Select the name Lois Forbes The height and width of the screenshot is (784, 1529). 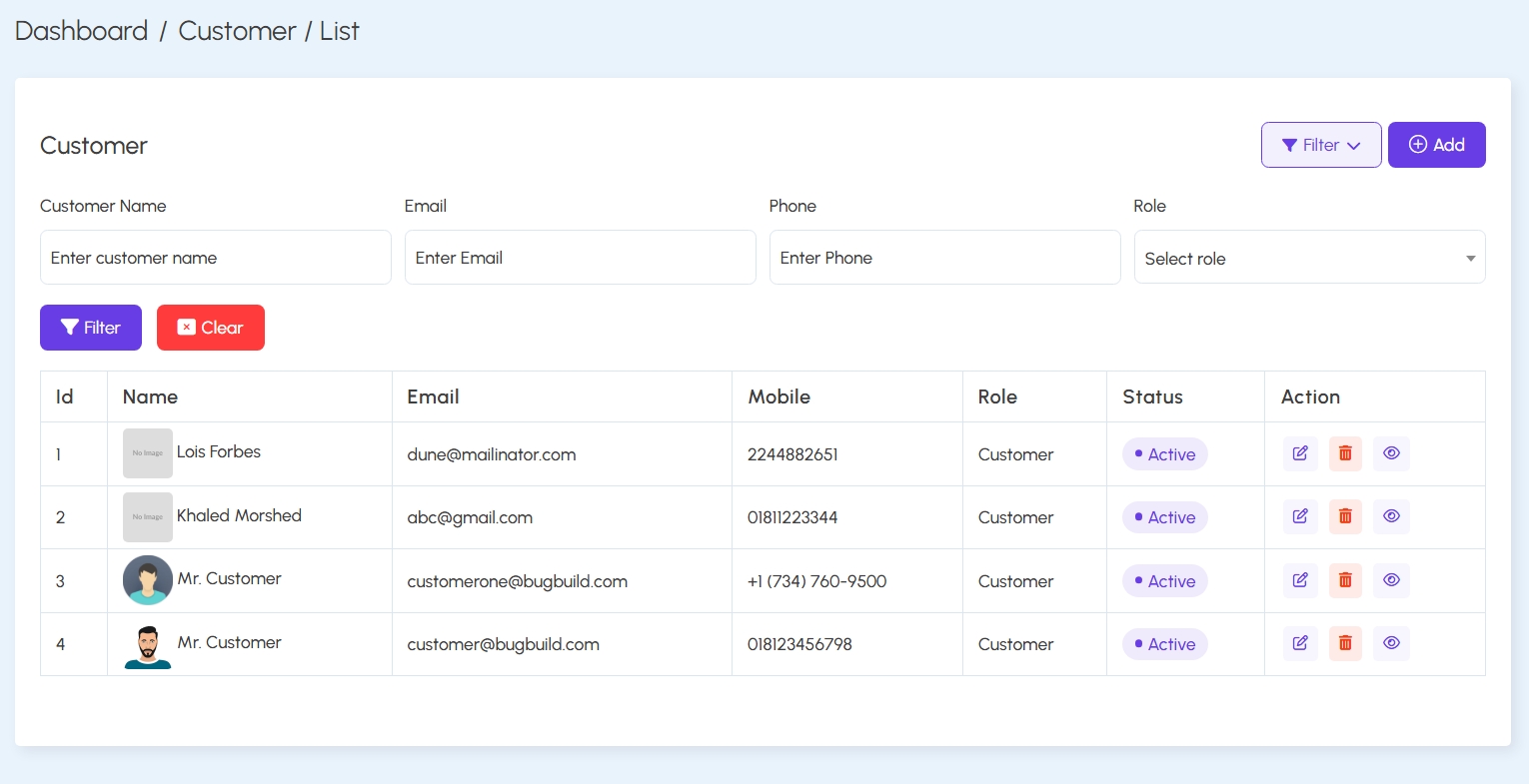coord(219,451)
